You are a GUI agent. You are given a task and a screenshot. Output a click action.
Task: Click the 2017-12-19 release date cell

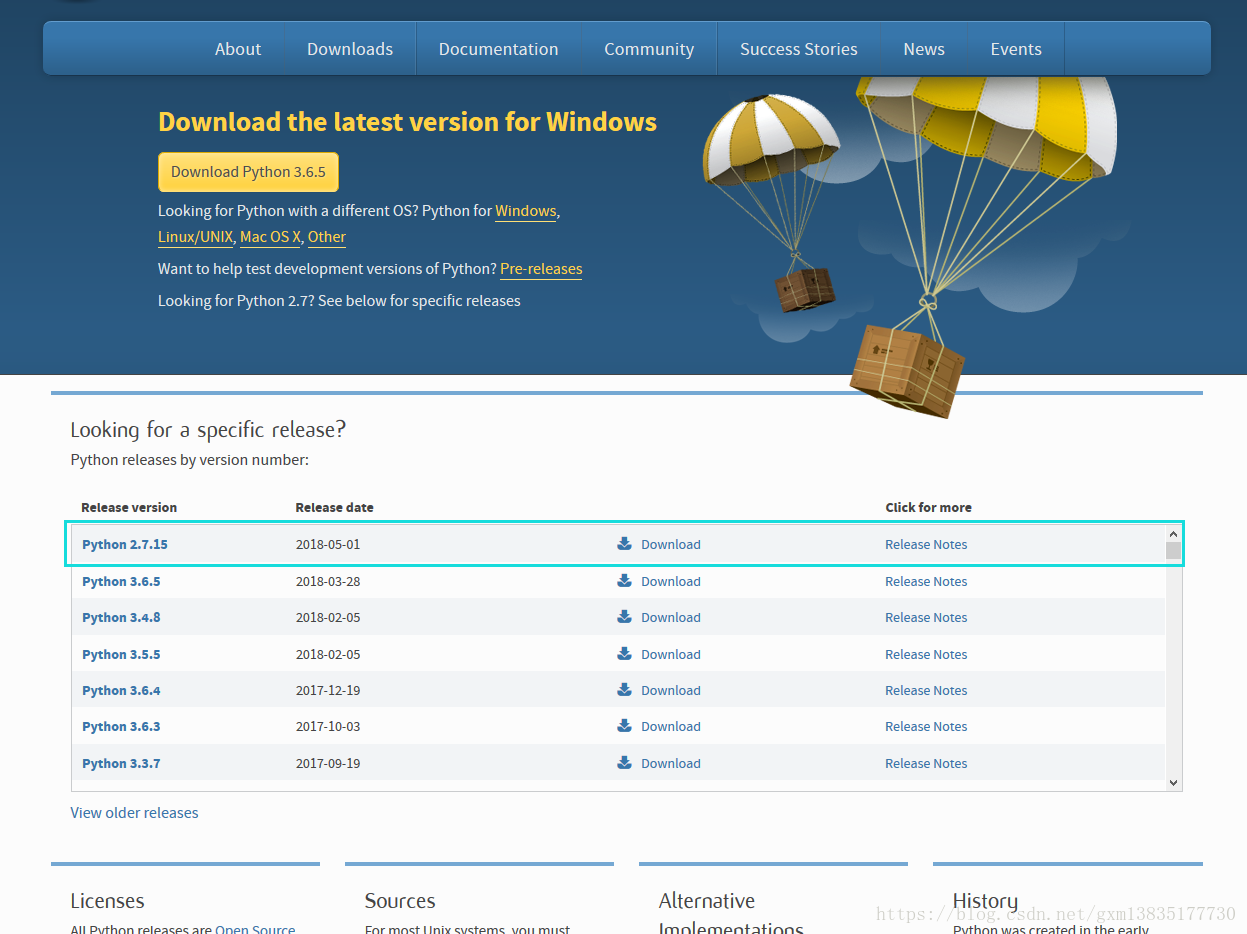(328, 690)
